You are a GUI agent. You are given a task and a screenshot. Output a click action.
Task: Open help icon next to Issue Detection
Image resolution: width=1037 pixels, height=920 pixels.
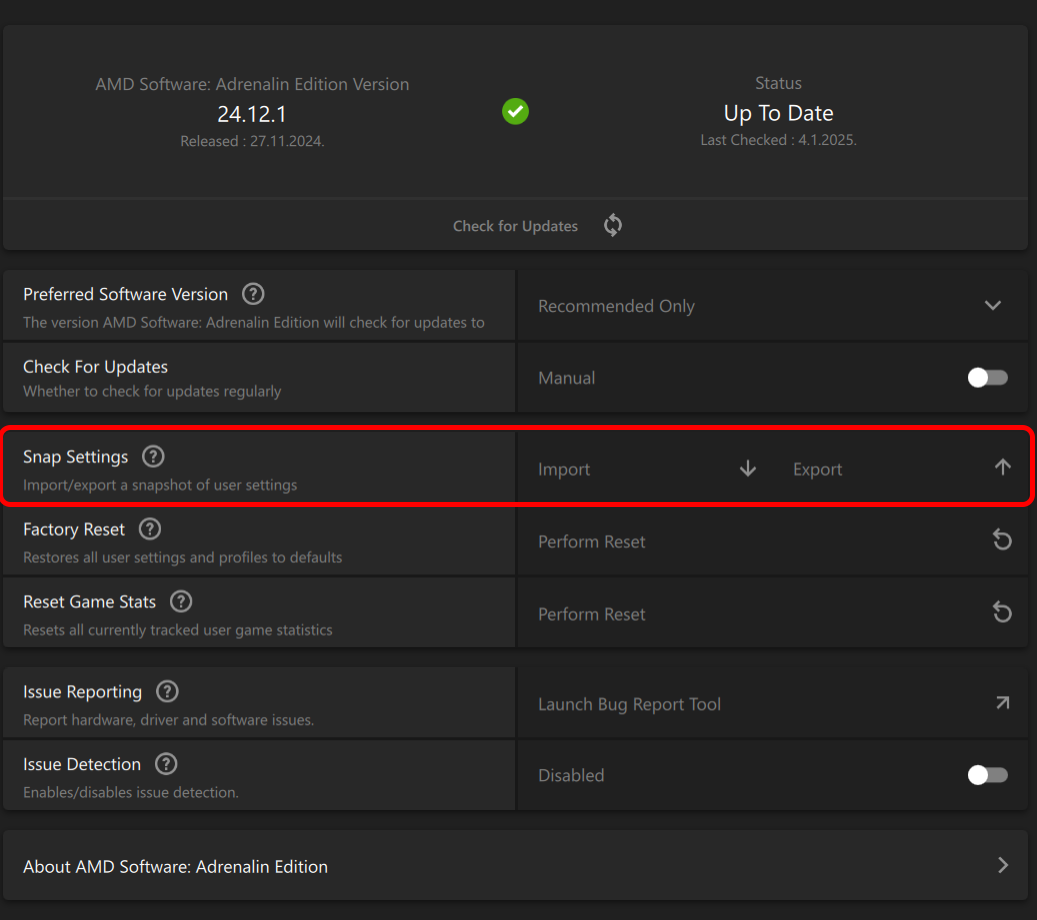166,764
